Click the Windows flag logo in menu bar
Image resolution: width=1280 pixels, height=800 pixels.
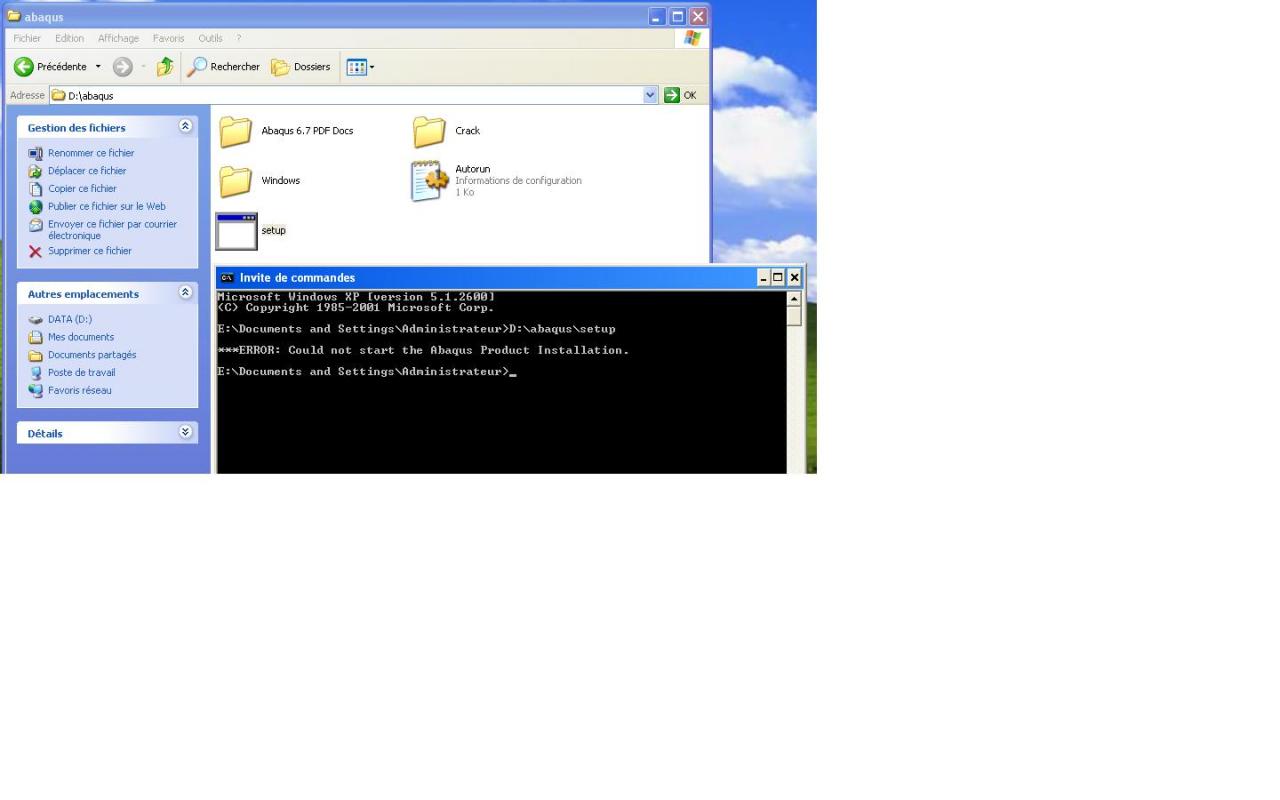click(692, 38)
